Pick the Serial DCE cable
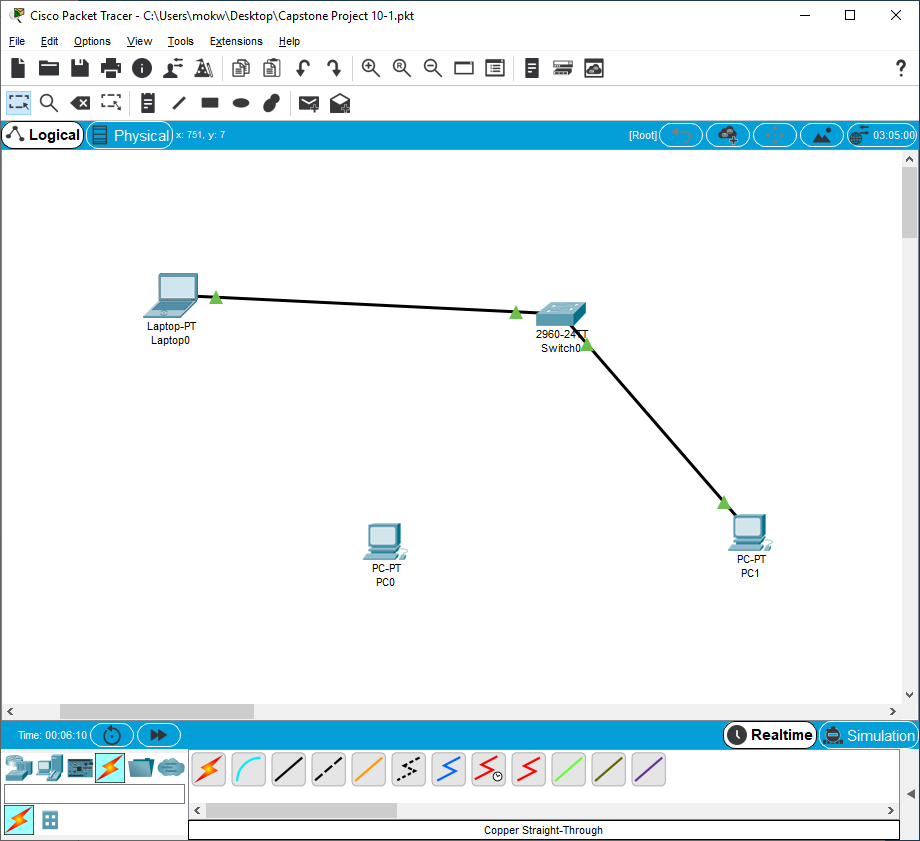 tap(489, 769)
